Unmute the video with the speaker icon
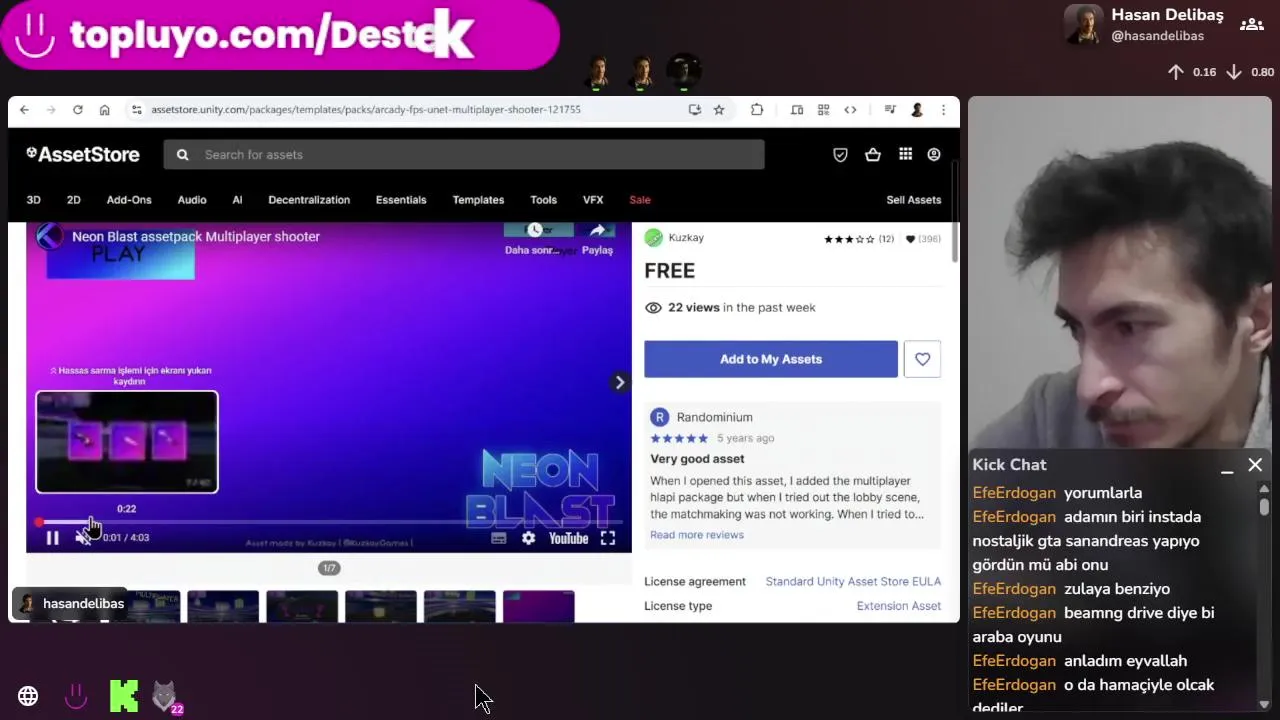1280x720 pixels. (83, 538)
